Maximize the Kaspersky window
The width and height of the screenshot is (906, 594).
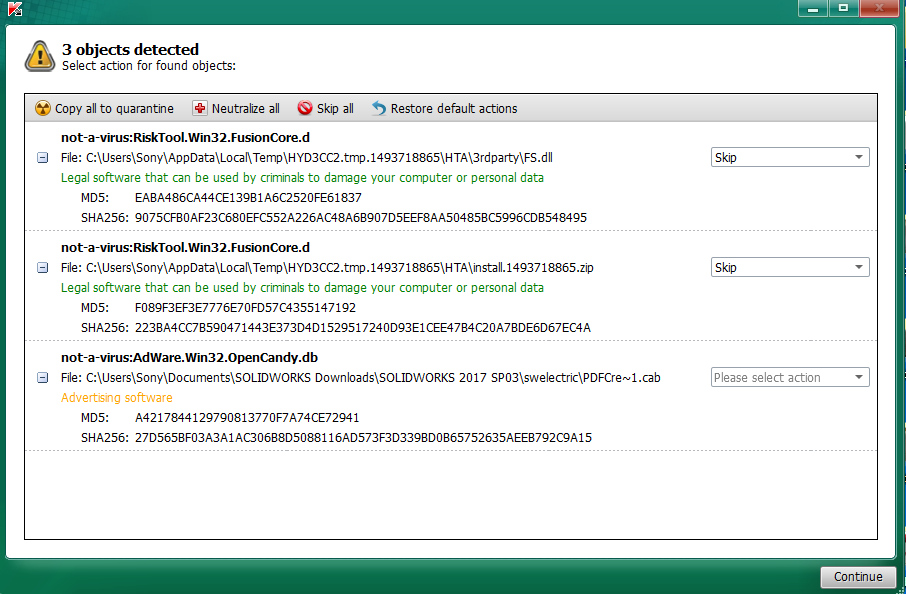click(843, 8)
